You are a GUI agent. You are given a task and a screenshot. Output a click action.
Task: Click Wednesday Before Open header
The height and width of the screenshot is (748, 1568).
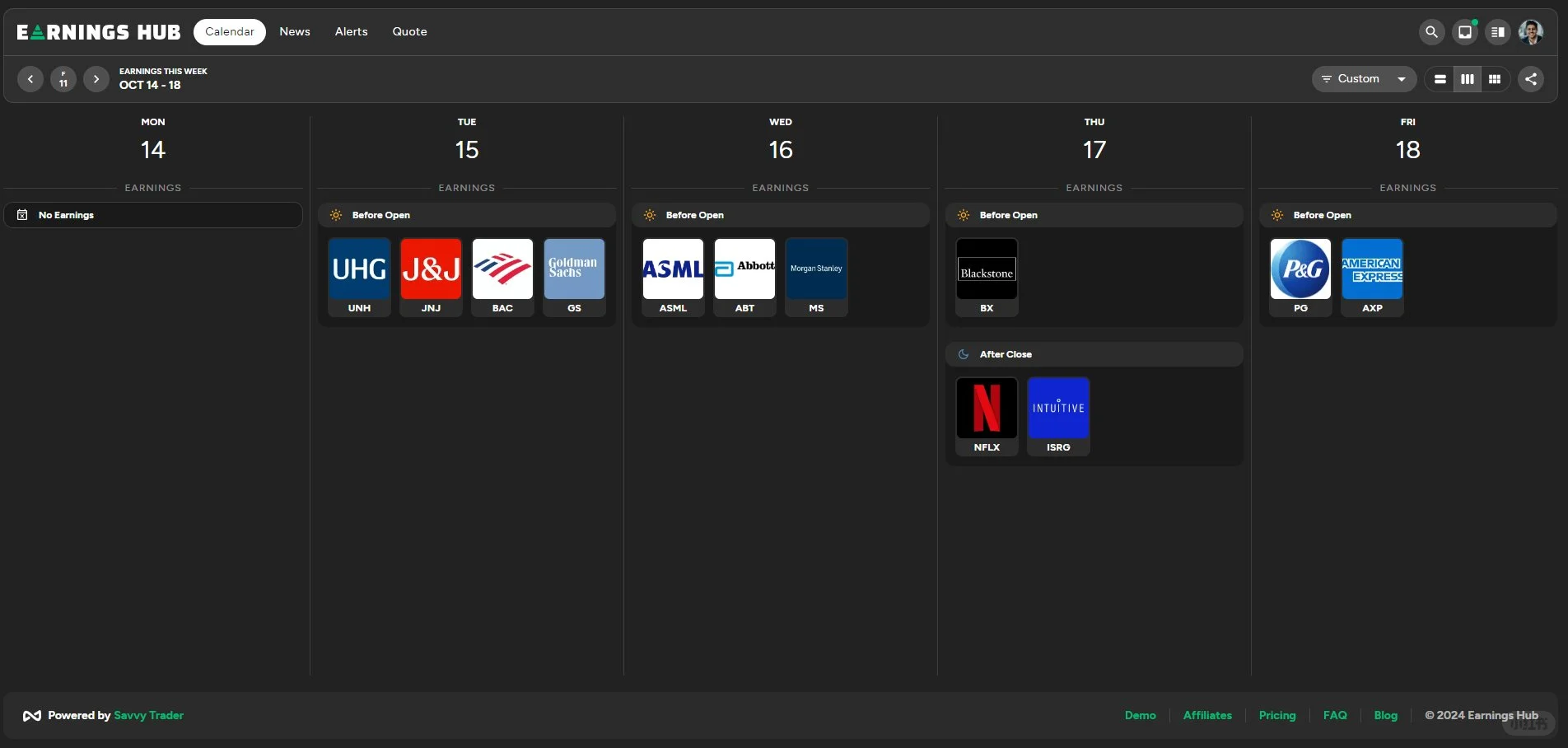pyautogui.click(x=781, y=215)
